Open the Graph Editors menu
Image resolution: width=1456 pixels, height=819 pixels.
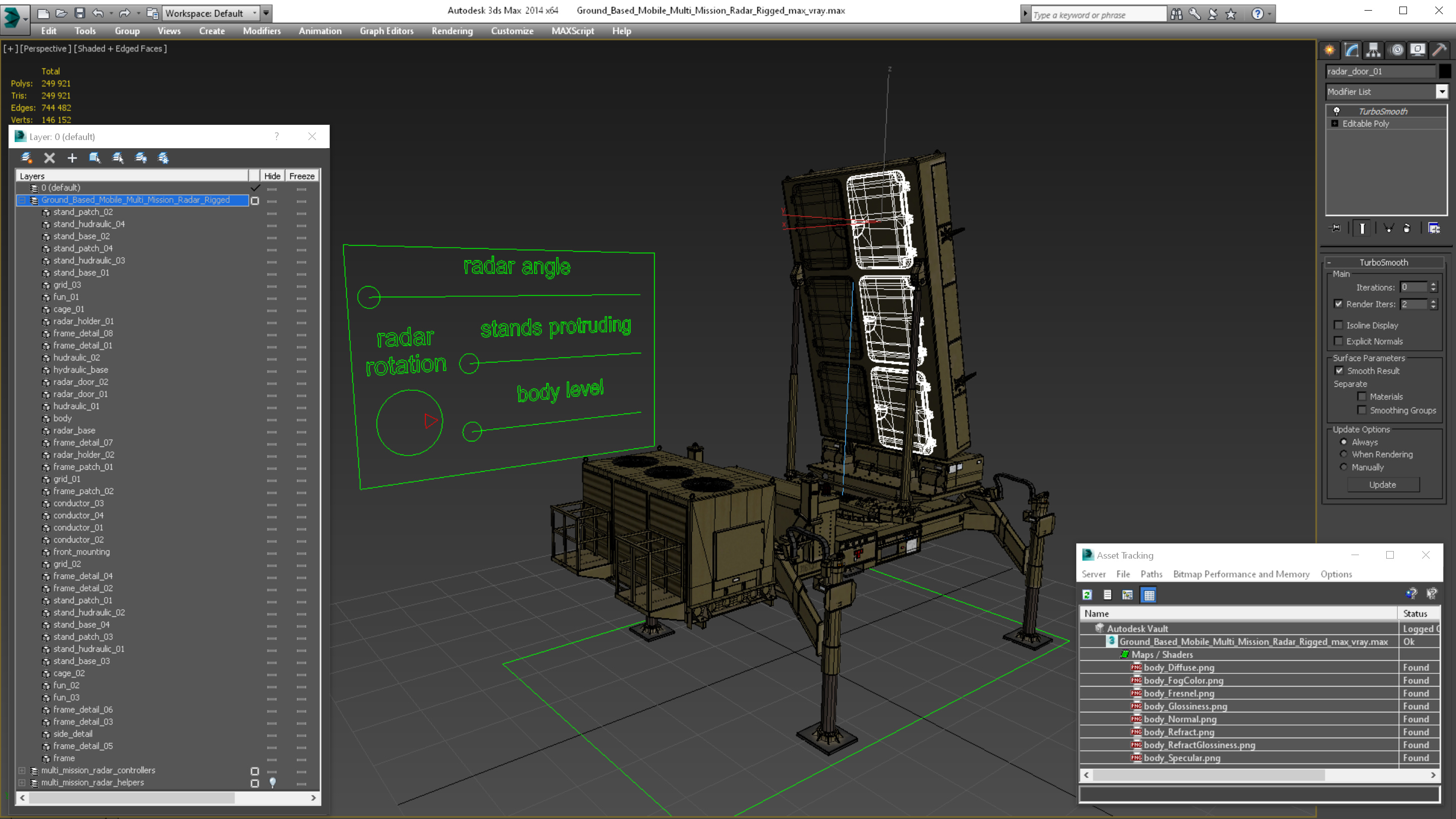[x=387, y=31]
